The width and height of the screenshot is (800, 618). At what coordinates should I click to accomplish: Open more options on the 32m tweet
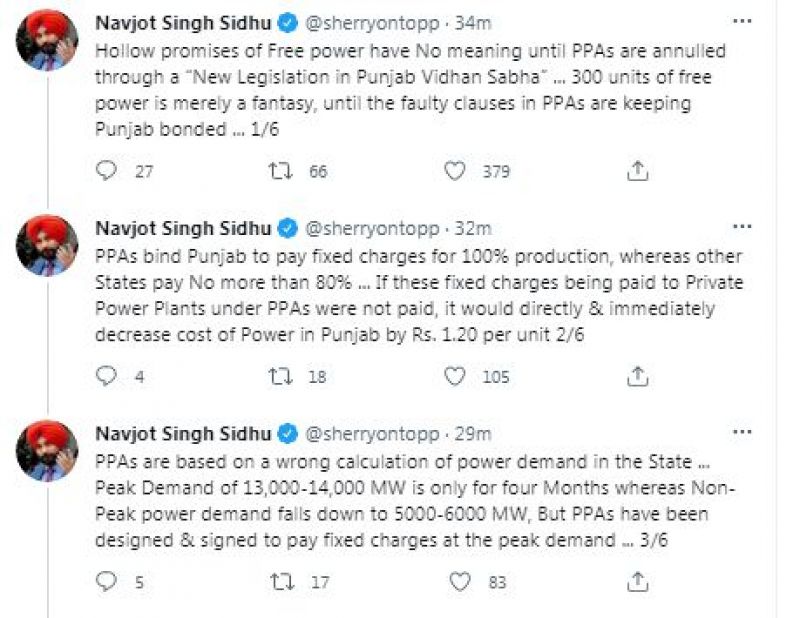click(x=743, y=227)
